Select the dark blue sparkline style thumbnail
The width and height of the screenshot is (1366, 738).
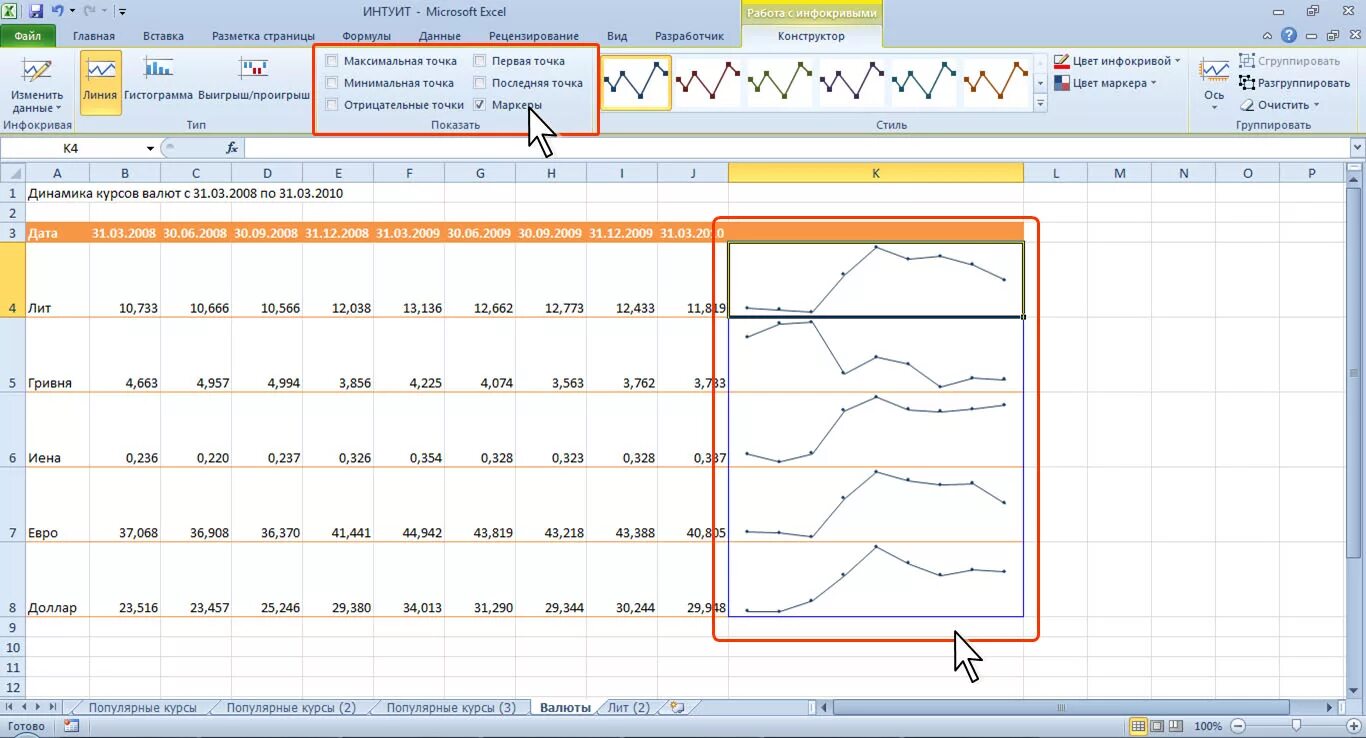tap(637, 83)
